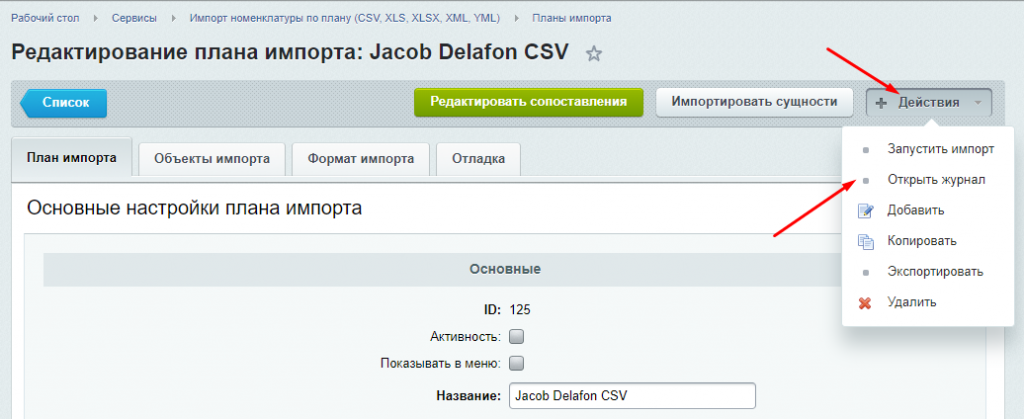Open the Импорт номенклатуры по плану breadcrumb
Screen dimensions: 1024x419
coord(345,18)
